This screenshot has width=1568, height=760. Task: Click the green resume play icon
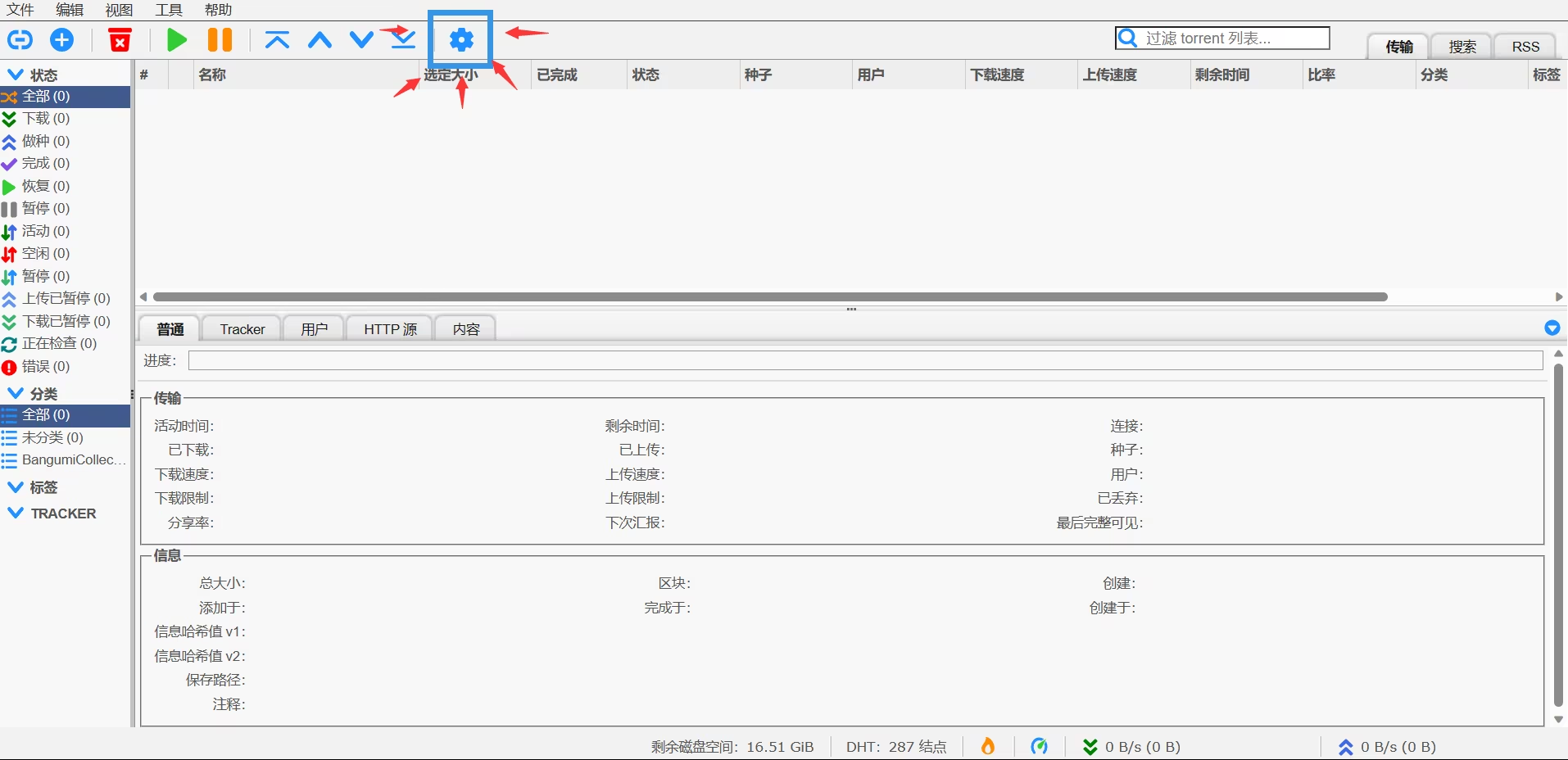(176, 39)
